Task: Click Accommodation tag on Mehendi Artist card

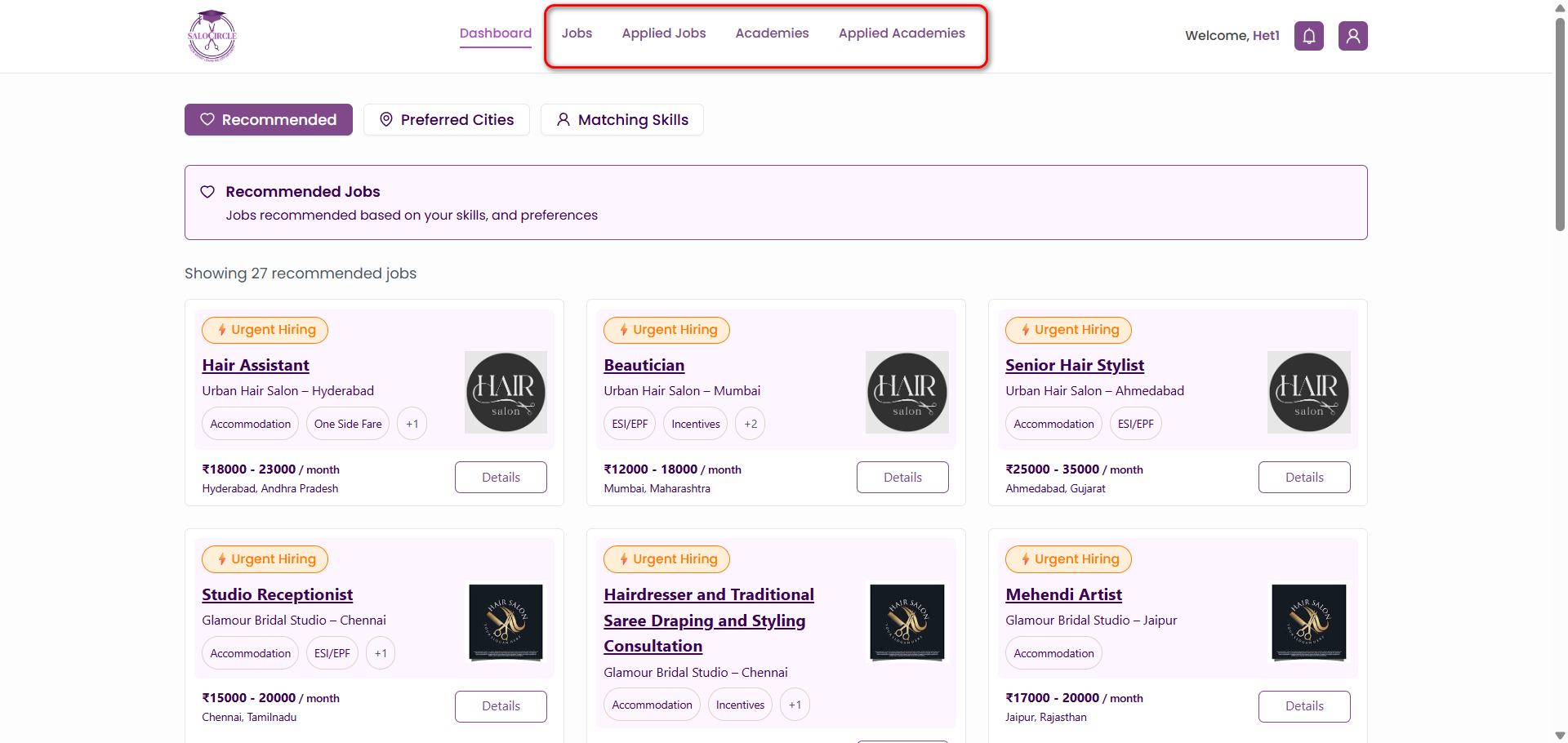Action: pos(1053,653)
